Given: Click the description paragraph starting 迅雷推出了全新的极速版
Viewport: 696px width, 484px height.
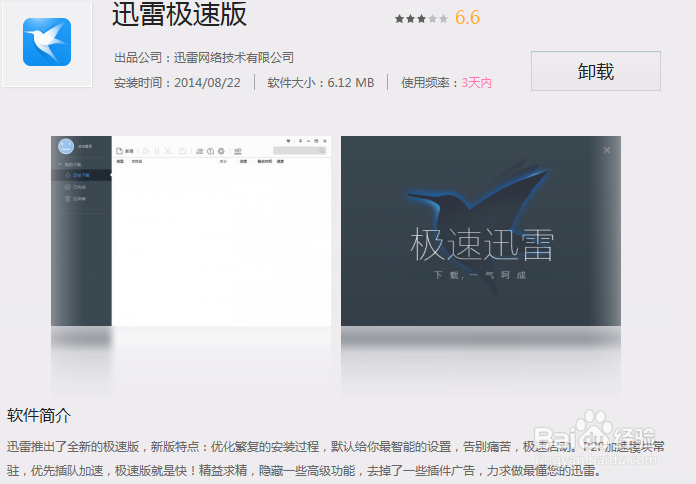Looking at the screenshot, I should 336,458.
